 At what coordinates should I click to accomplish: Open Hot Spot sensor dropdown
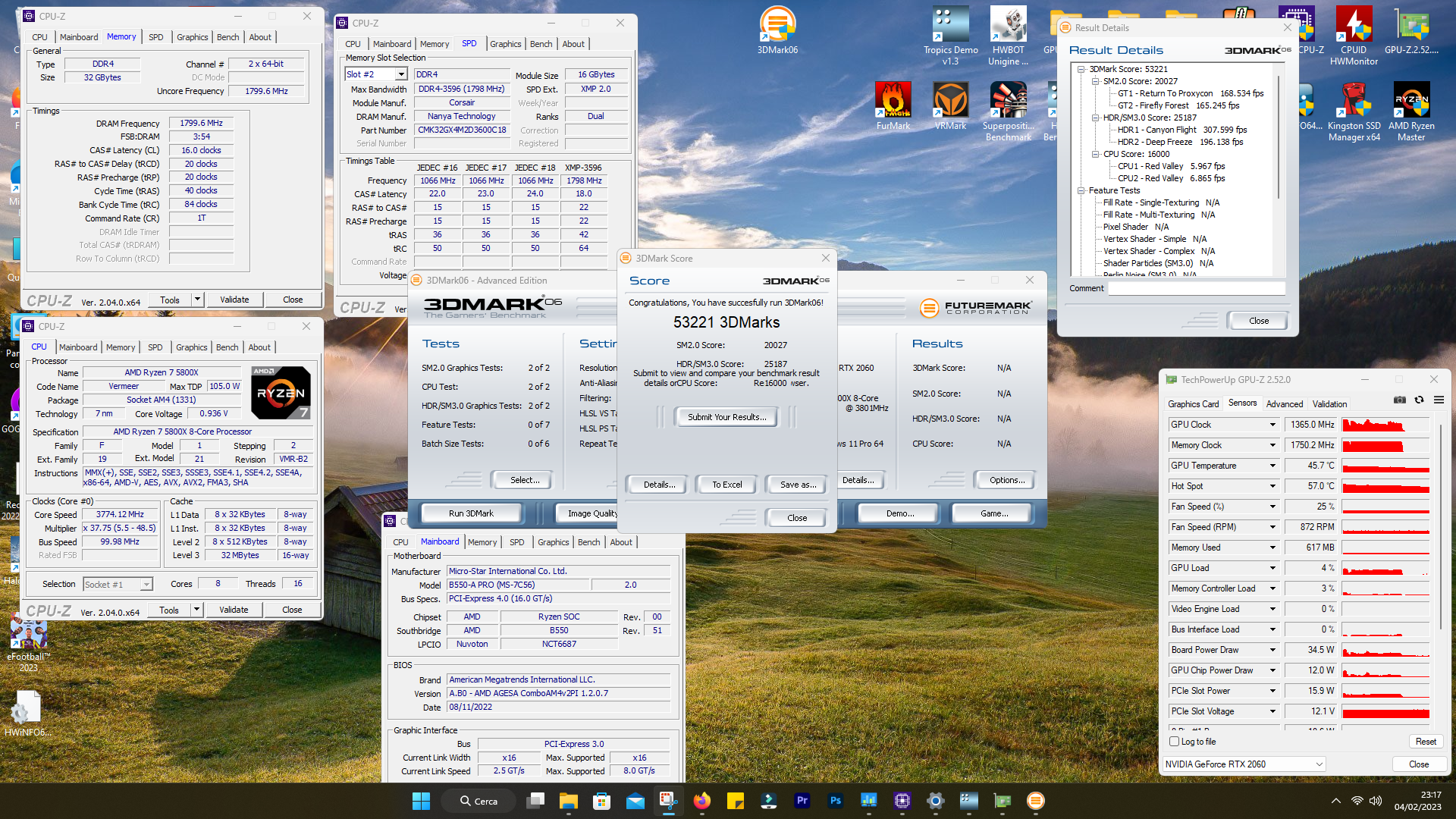coord(1273,486)
